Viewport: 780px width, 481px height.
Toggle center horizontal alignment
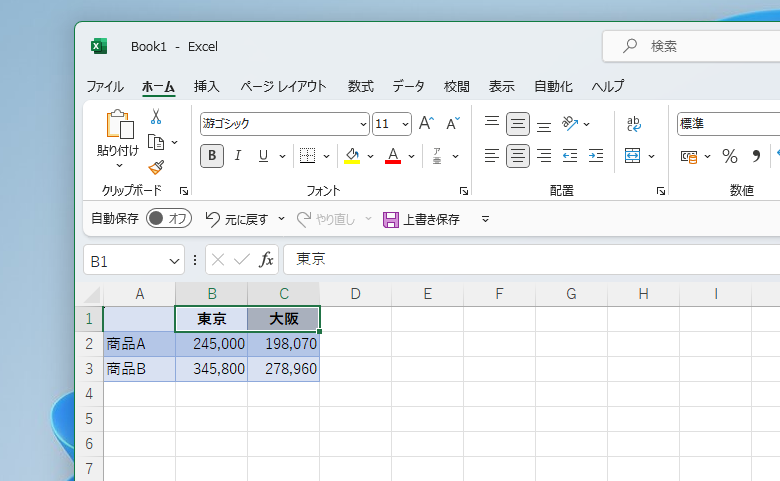[518, 156]
